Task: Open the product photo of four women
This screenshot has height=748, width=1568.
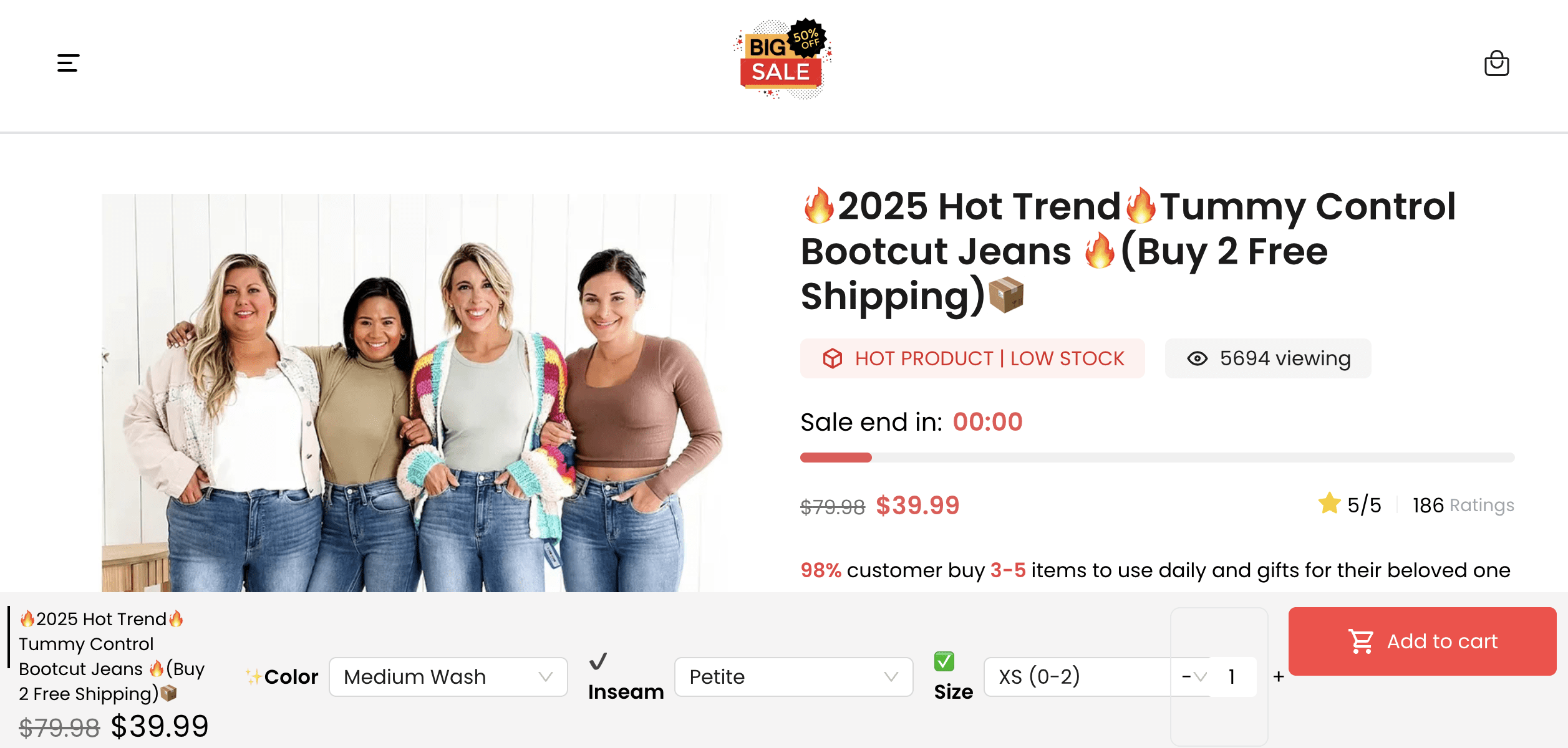Action: [x=412, y=393]
